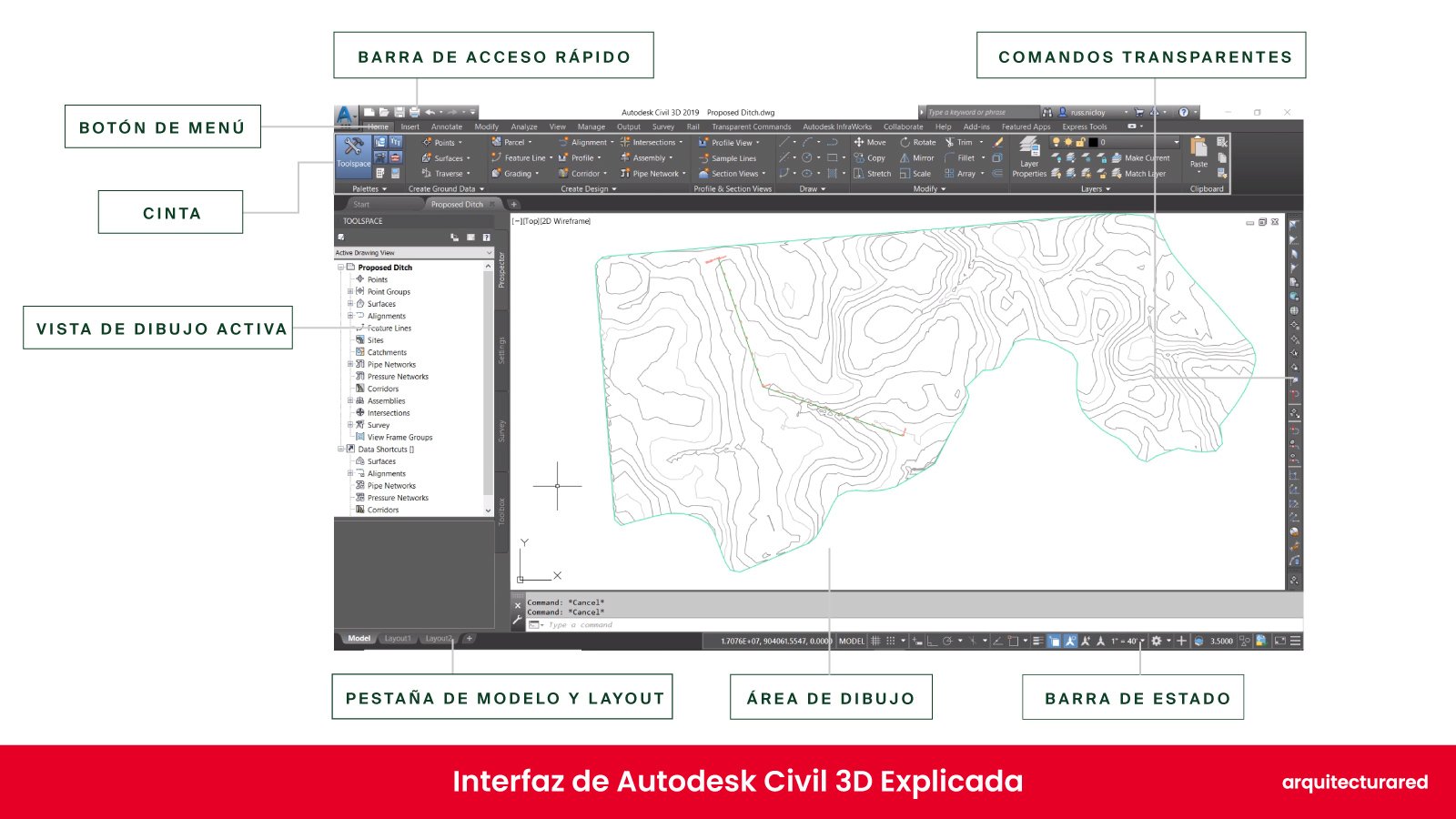Toggle lineweight display in status bar

(x=1037, y=641)
